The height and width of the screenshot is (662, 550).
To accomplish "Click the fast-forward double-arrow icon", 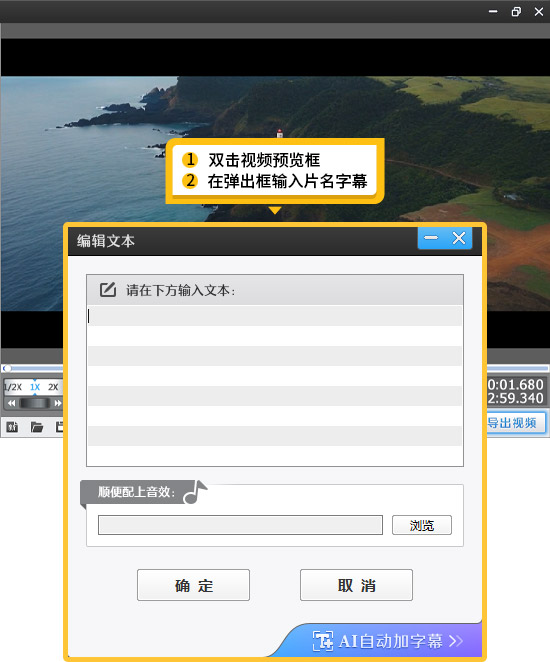I will (x=57, y=403).
